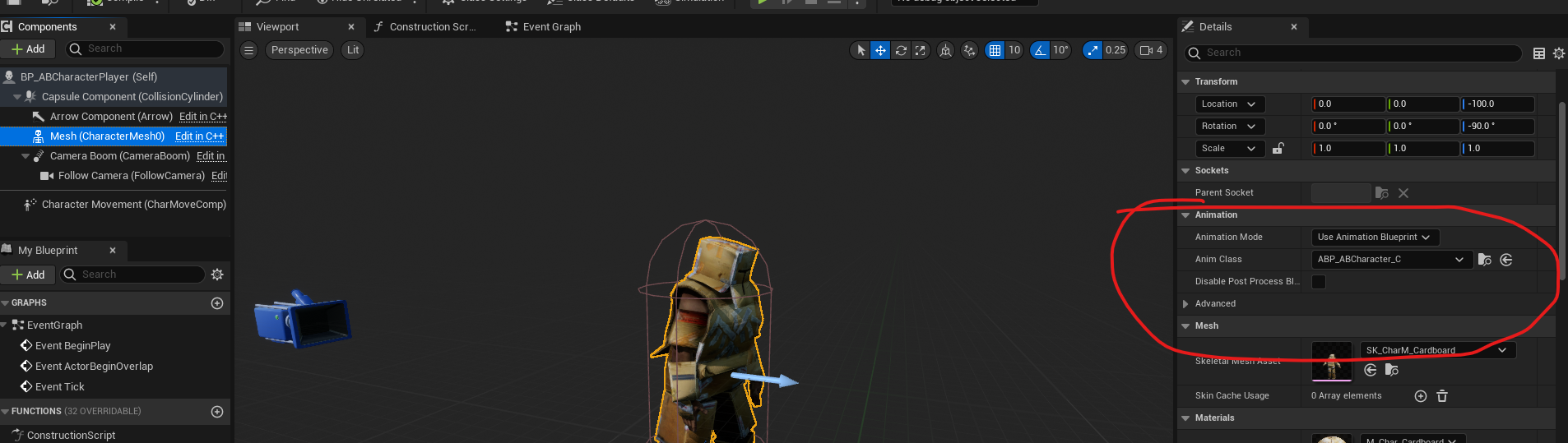This screenshot has width=1568, height=443.
Task: Open camera speed setting showing 4
Action: point(1152,50)
